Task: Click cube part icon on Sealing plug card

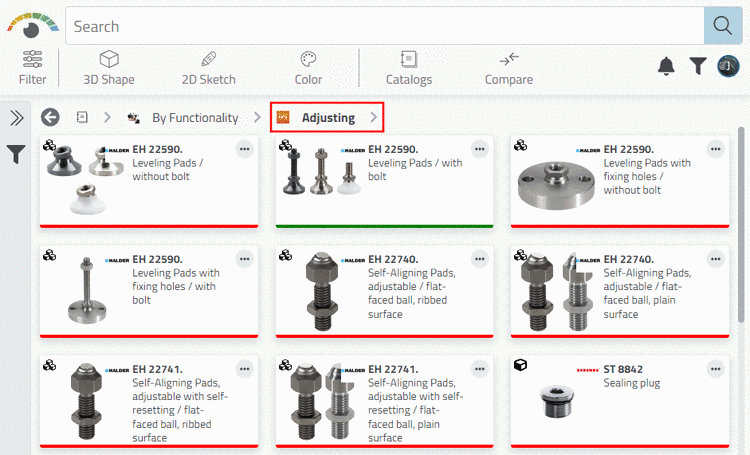Action: point(520,365)
